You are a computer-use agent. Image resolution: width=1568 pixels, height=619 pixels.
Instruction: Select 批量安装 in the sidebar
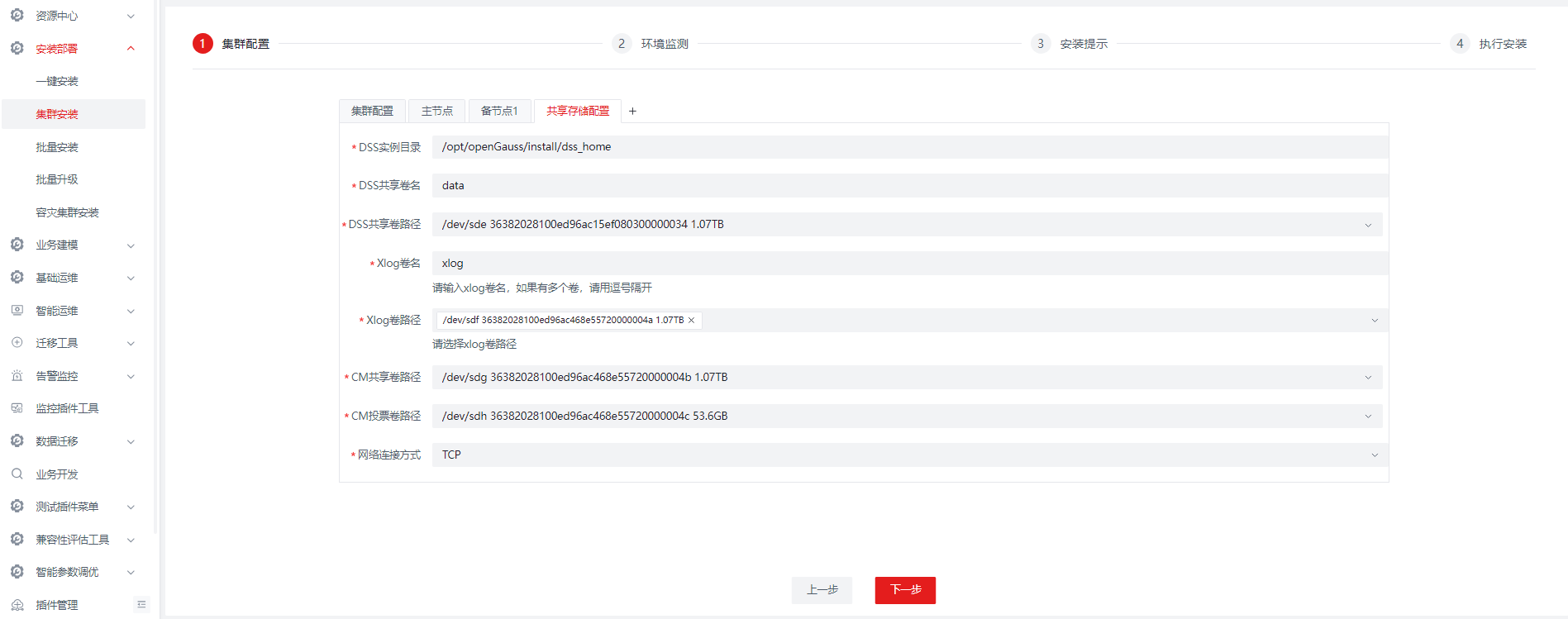click(57, 147)
